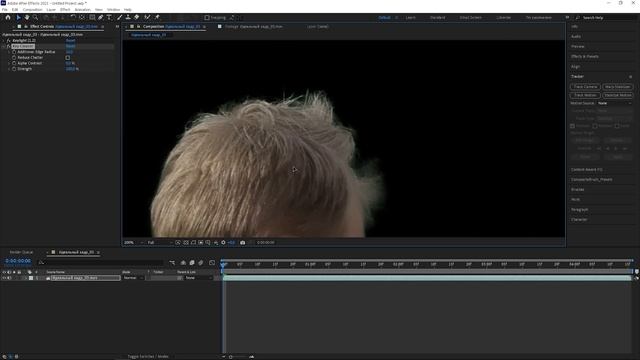Click the Stabilize Motion button
640x360 pixels.
point(618,95)
